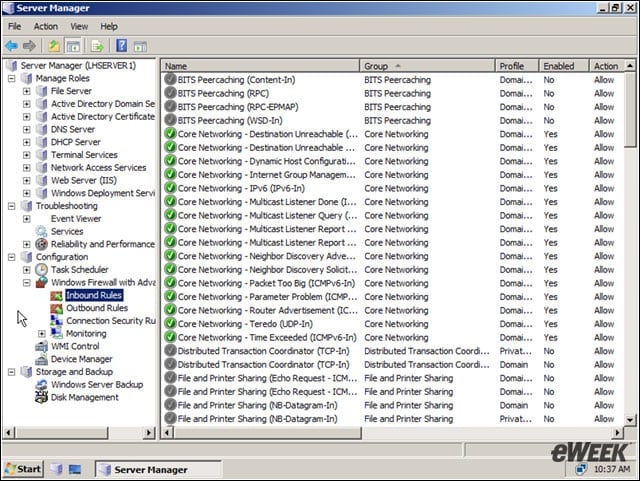Click the Task Scheduler clock icon
This screenshot has height=481, width=640.
41,269
